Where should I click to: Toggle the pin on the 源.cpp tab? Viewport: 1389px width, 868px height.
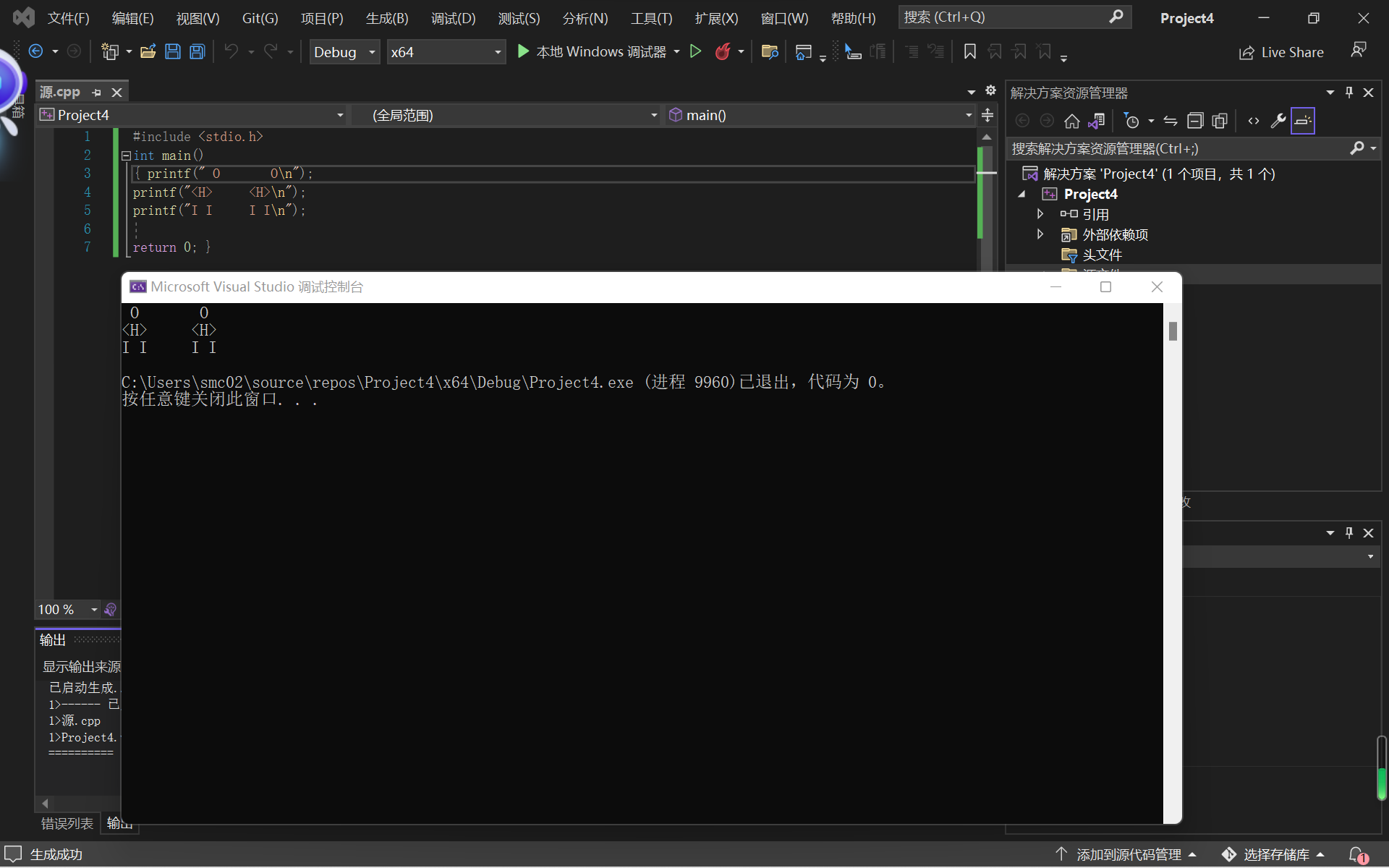point(97,93)
